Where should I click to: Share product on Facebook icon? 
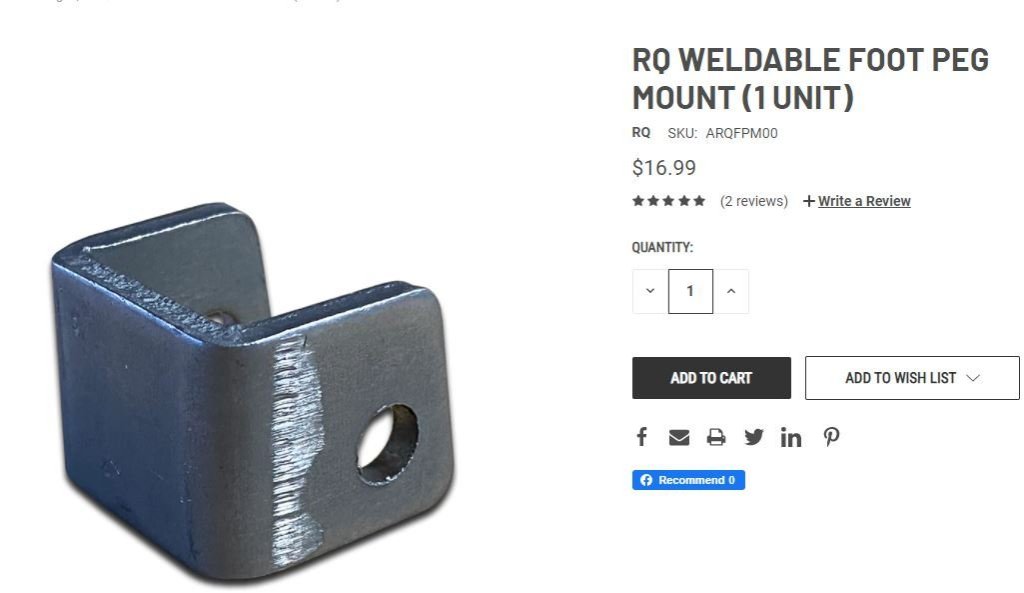(642, 437)
